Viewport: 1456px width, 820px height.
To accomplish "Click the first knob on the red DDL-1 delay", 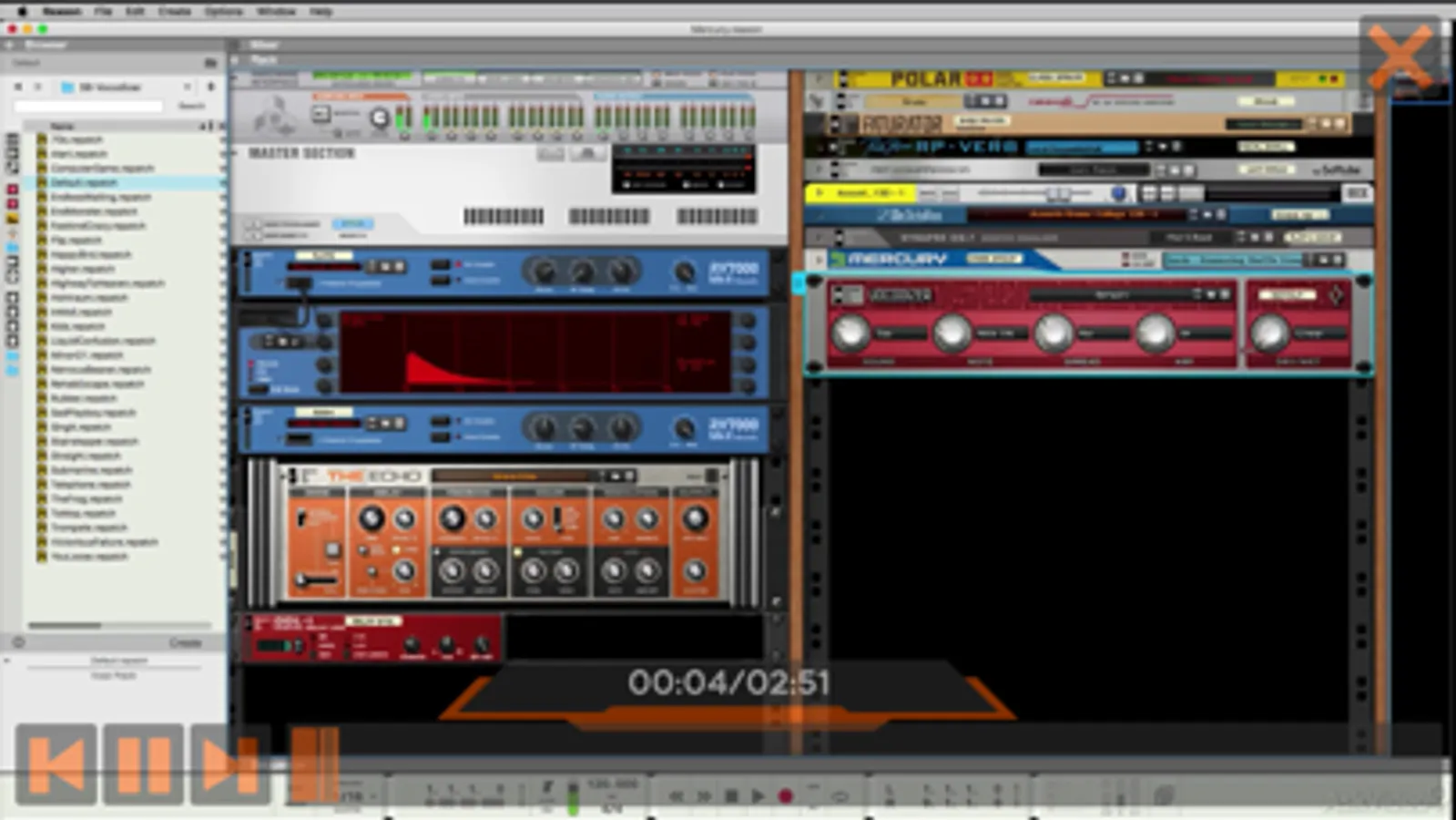I will pos(412,646).
